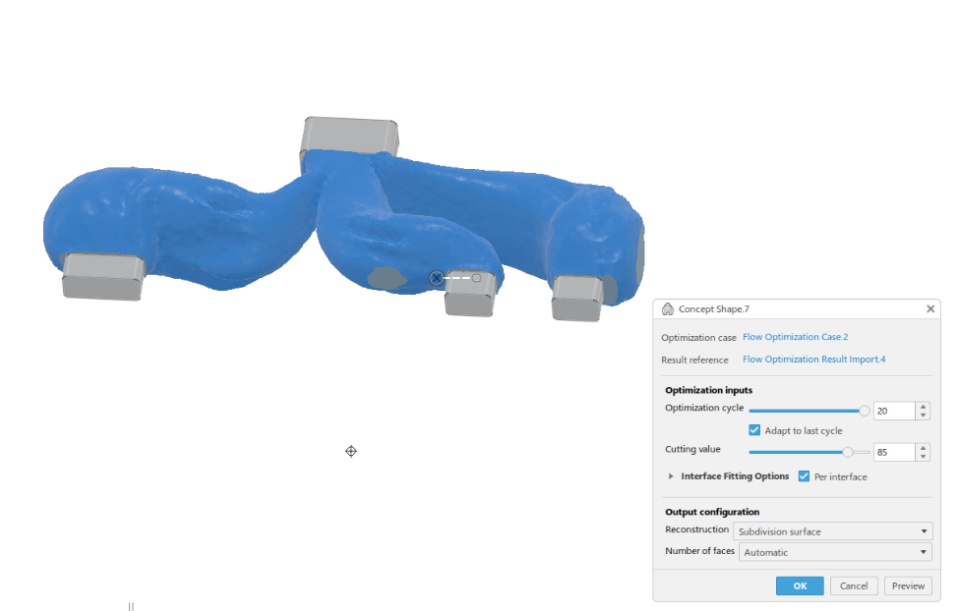Expand Interface Fitting Options section
Screen dimensions: 960x611
pyautogui.click(x=671, y=476)
